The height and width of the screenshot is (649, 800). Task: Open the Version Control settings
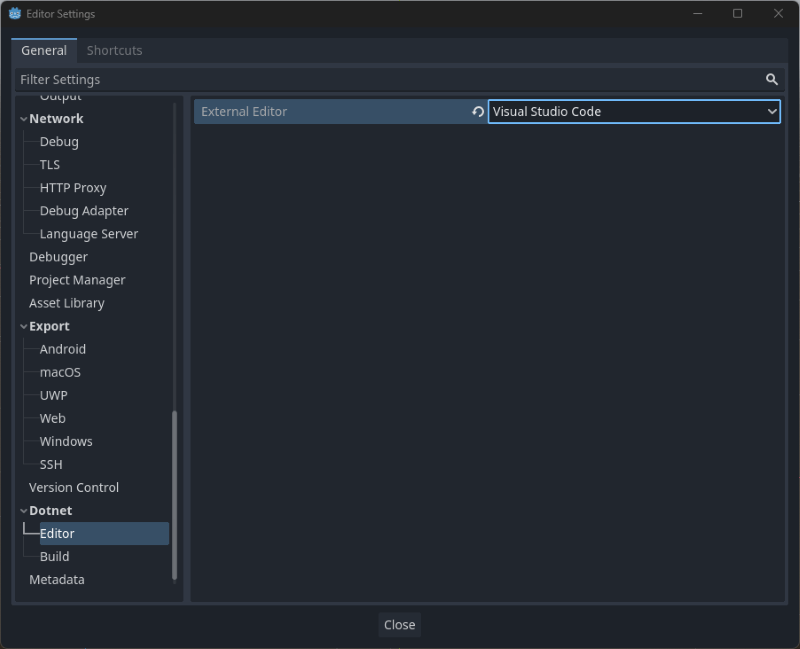[x=73, y=487]
